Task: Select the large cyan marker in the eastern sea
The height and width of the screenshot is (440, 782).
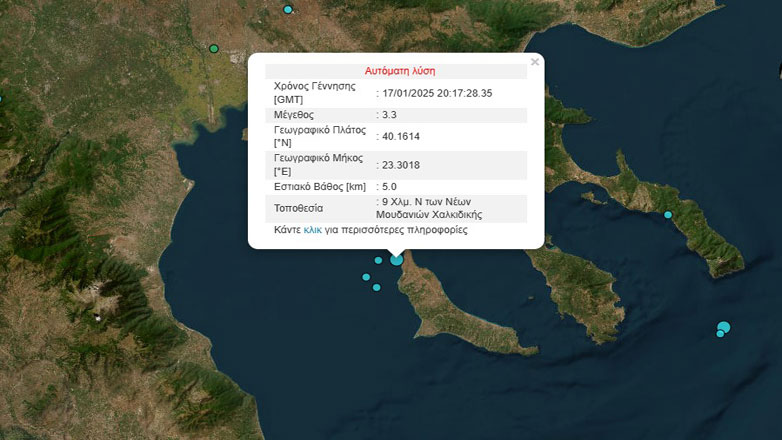Action: (x=724, y=327)
